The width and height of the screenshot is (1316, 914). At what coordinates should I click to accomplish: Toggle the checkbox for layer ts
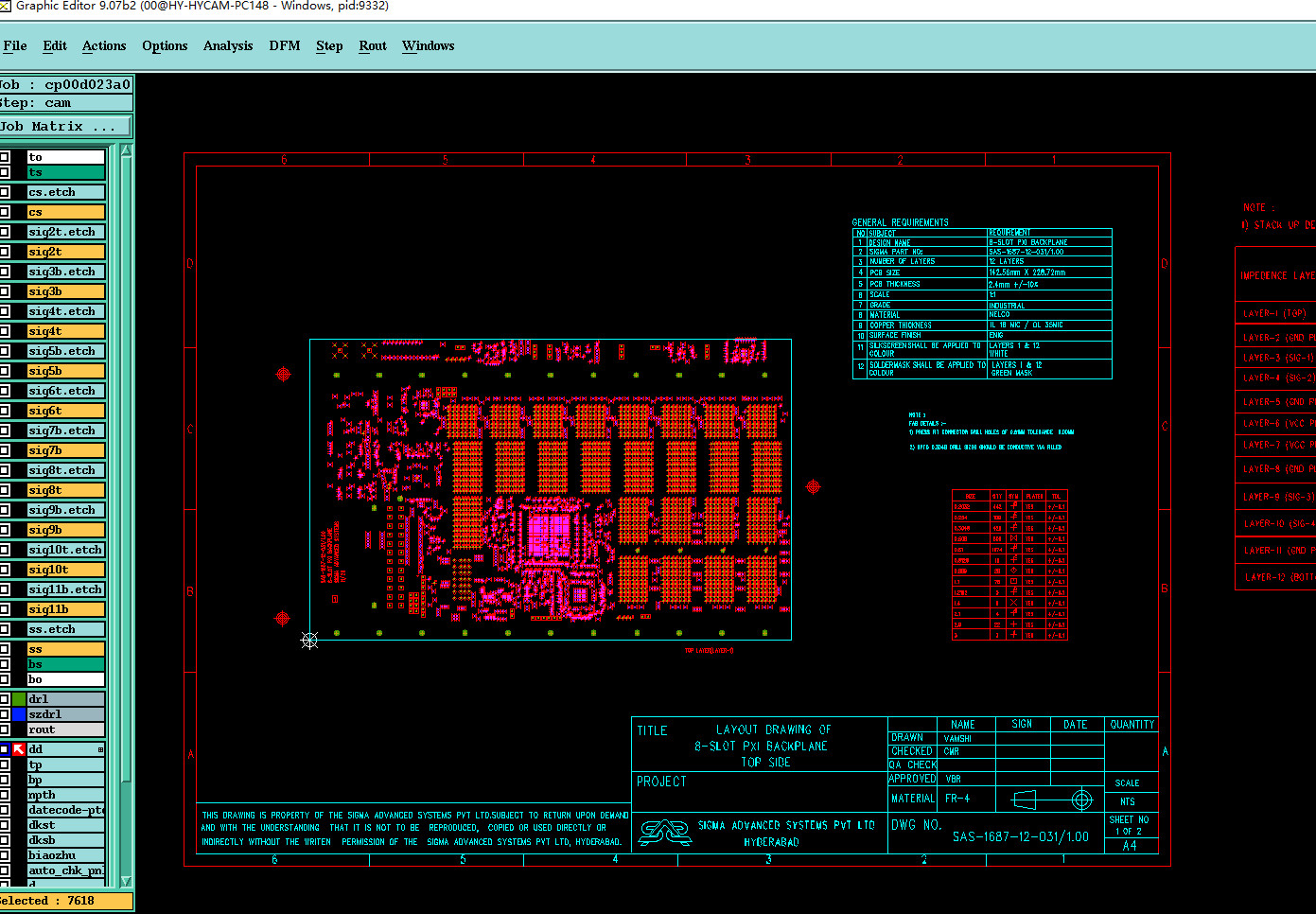5,172
